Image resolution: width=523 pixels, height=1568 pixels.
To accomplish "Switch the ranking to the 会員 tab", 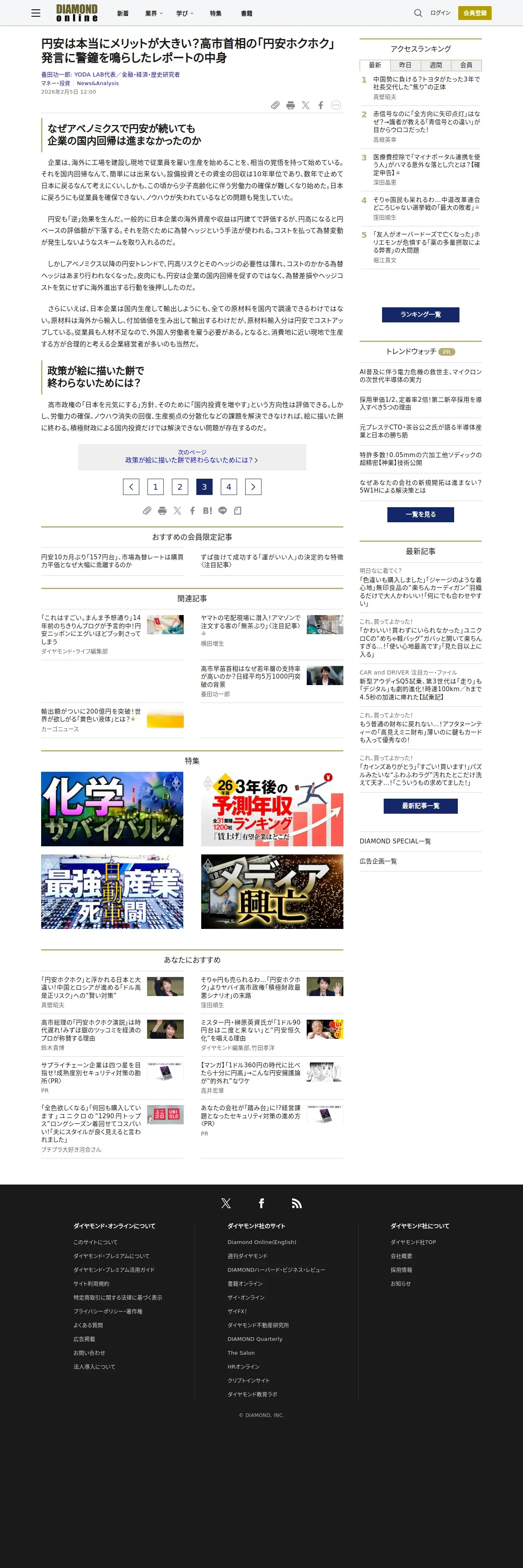I will point(466,65).
